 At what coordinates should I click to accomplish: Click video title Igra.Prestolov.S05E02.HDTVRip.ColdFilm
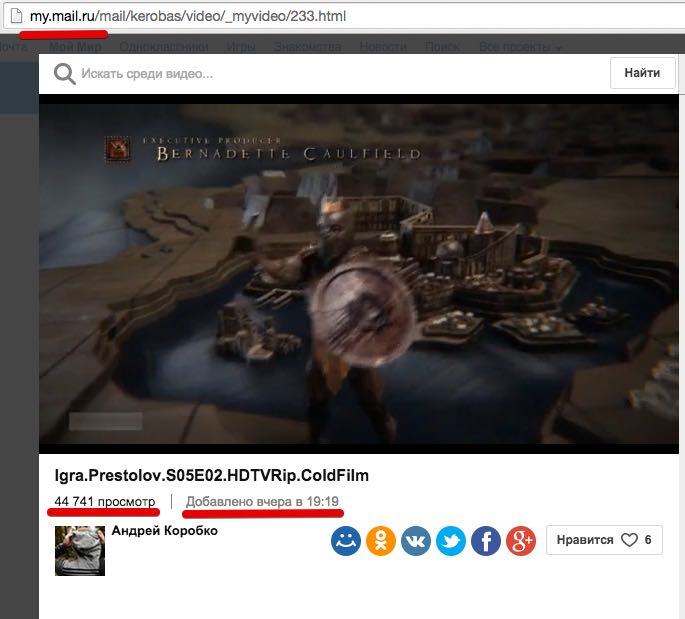tap(212, 475)
